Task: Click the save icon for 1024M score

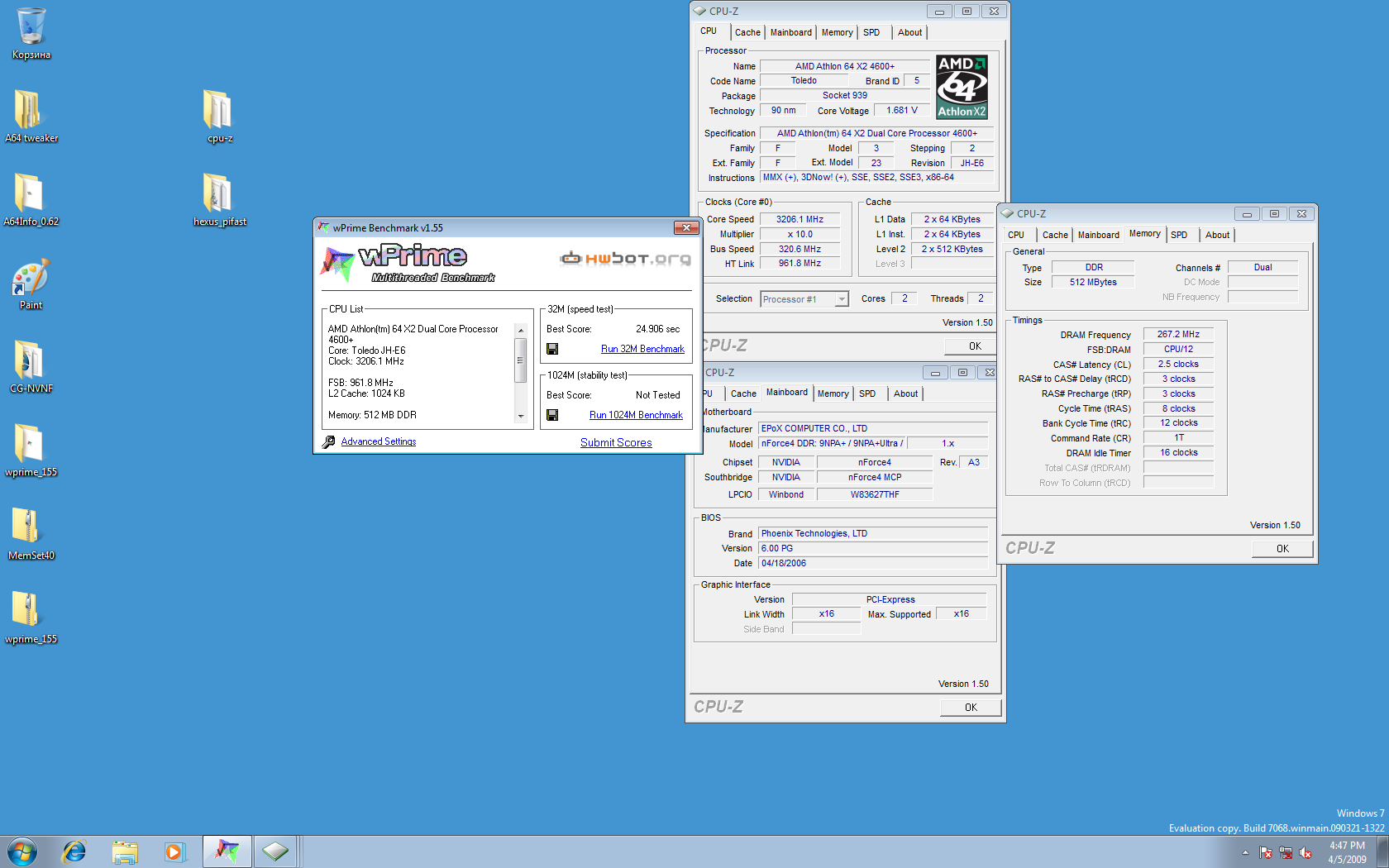Action: point(552,415)
